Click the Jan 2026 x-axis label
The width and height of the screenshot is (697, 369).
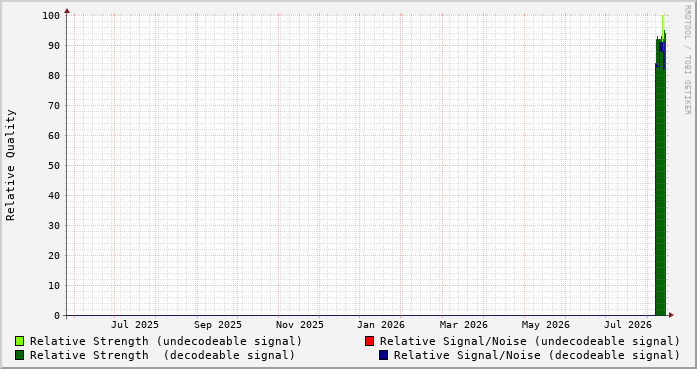(381, 325)
